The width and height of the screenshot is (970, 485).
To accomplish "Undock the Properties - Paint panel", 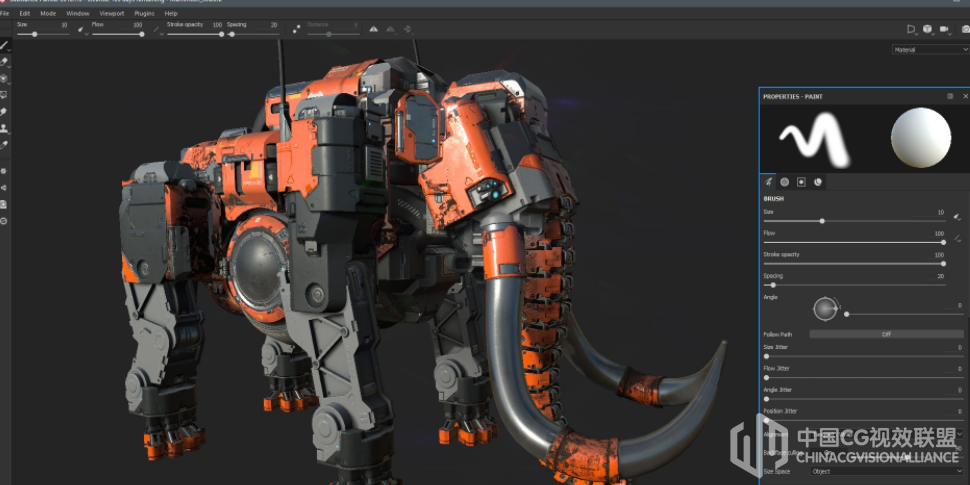I will [x=950, y=97].
